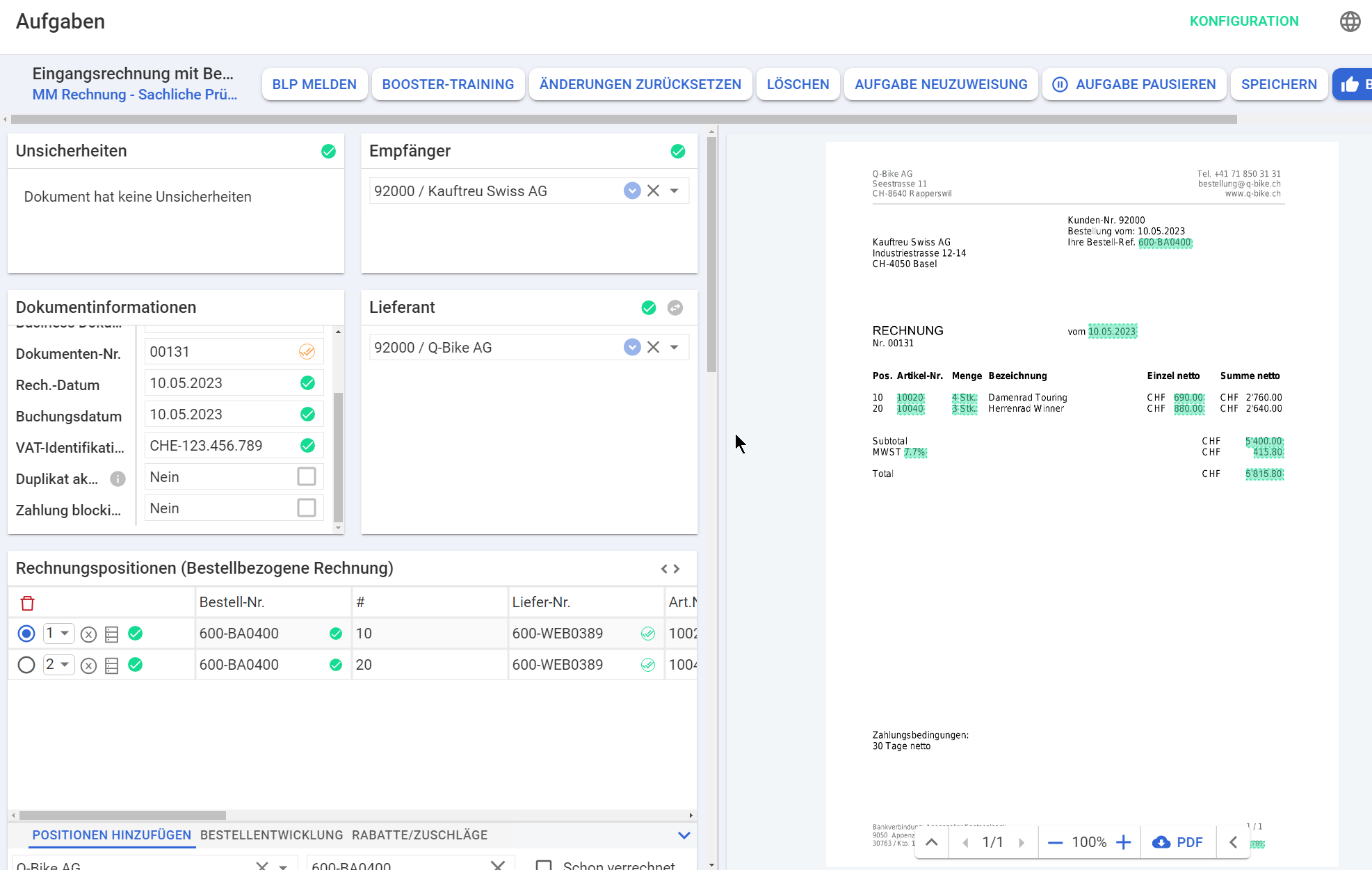Open the Rabatte/Zuschläge tab
The image size is (1372, 870).
[419, 835]
